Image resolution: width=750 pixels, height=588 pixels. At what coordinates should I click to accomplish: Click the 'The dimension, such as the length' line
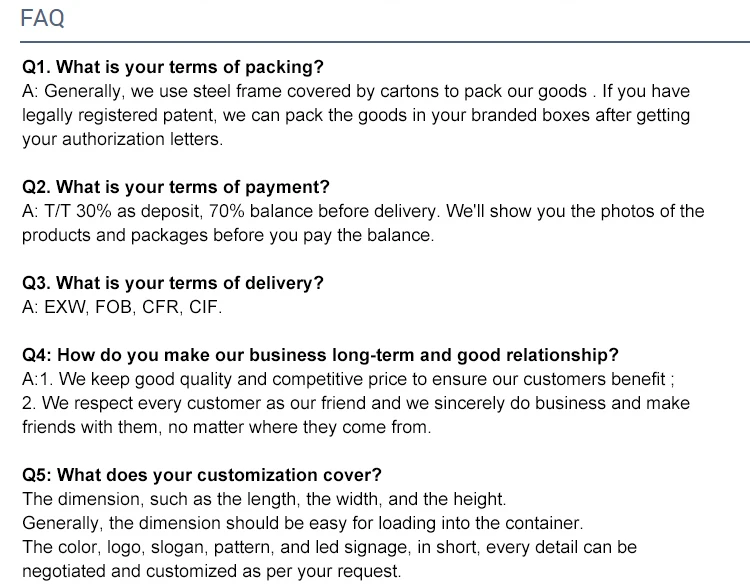click(264, 499)
